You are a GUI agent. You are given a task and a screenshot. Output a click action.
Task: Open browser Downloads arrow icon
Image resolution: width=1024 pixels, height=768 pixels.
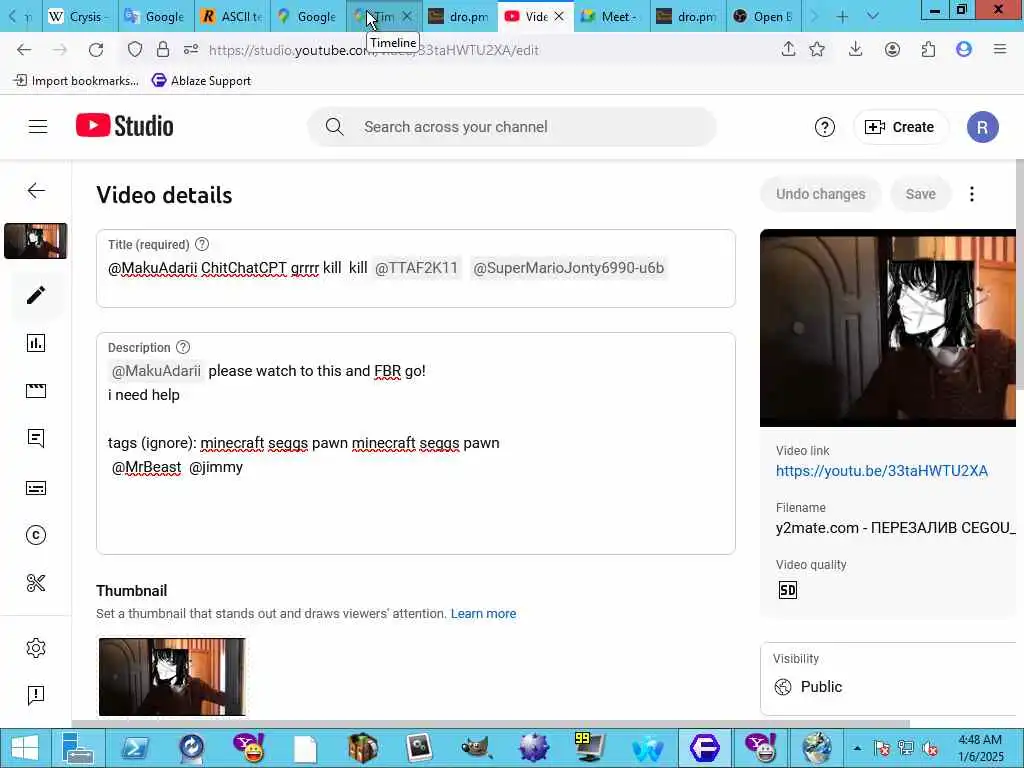click(856, 50)
